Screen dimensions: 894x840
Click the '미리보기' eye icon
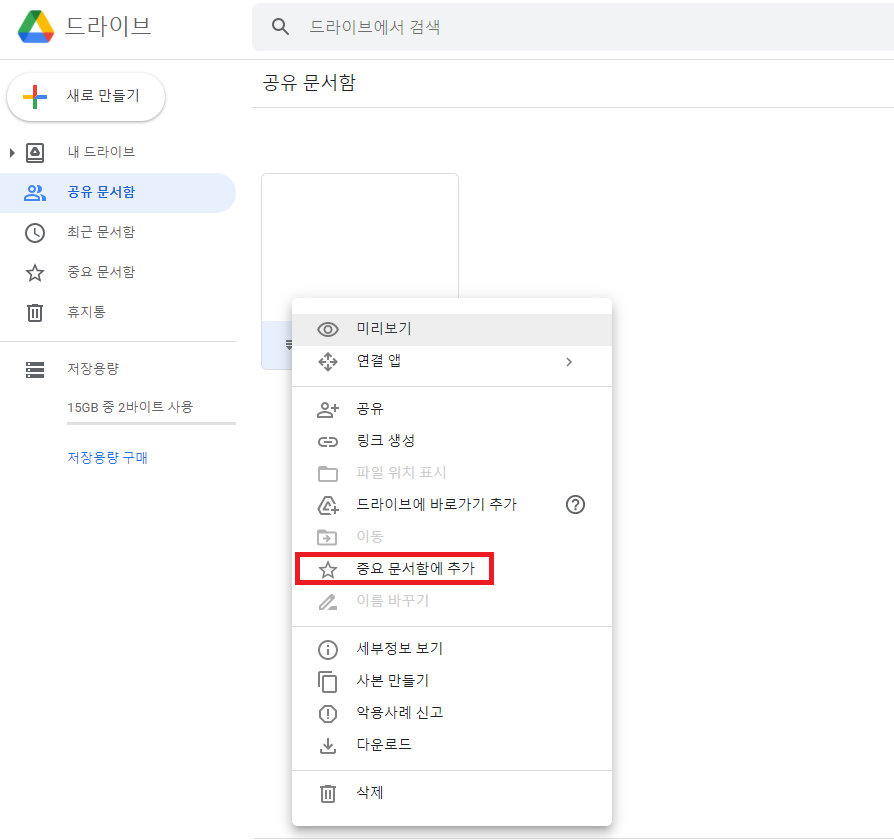pos(328,329)
